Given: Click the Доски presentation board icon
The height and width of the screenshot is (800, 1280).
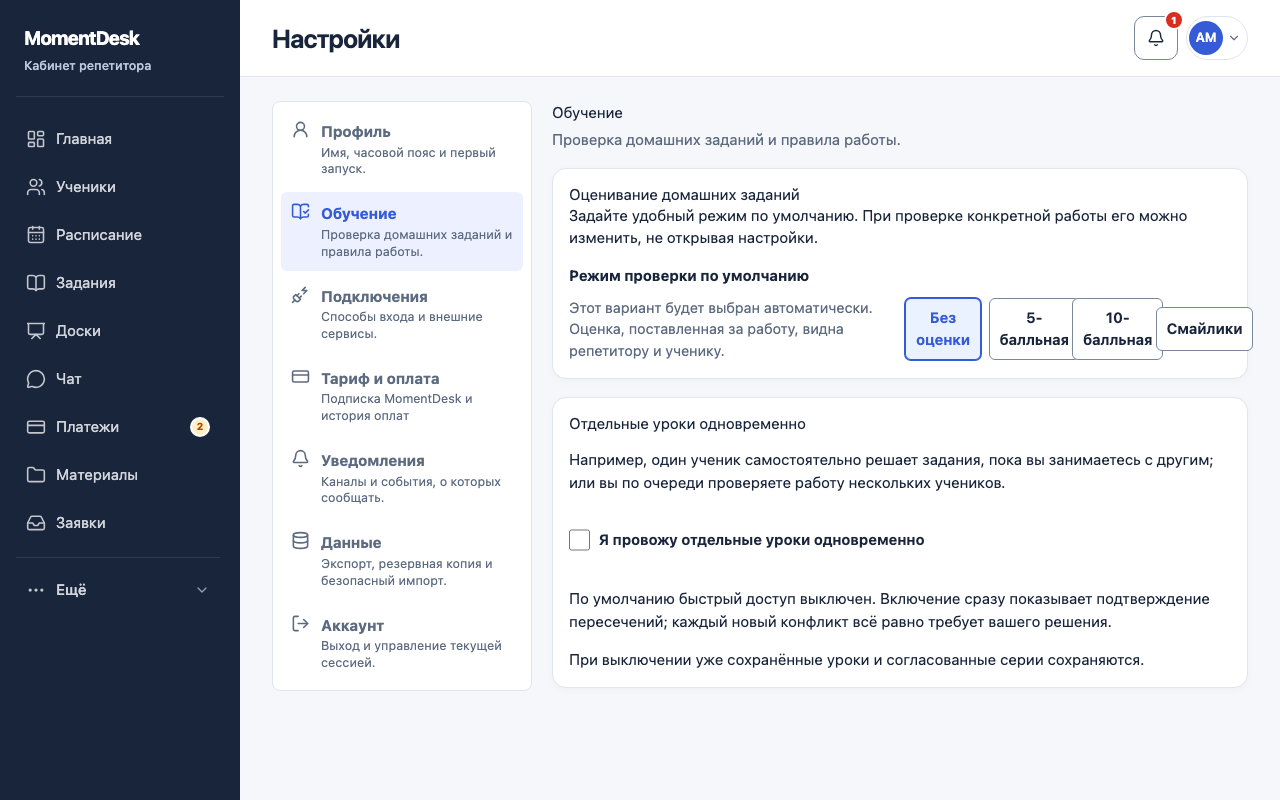Looking at the screenshot, I should 36,331.
